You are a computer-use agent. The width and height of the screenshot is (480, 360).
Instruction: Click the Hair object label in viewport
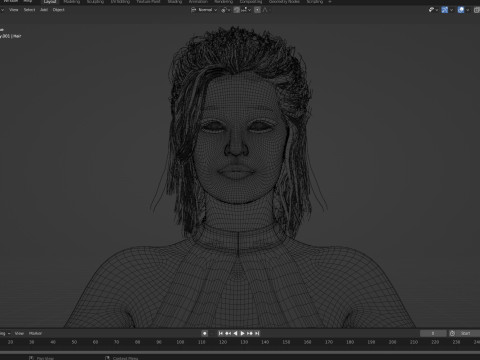click(17, 36)
